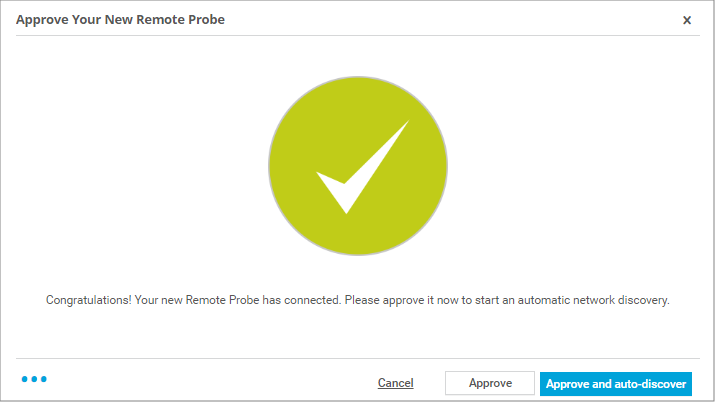
Task: Click the three blue dots icon
Action: click(x=34, y=380)
